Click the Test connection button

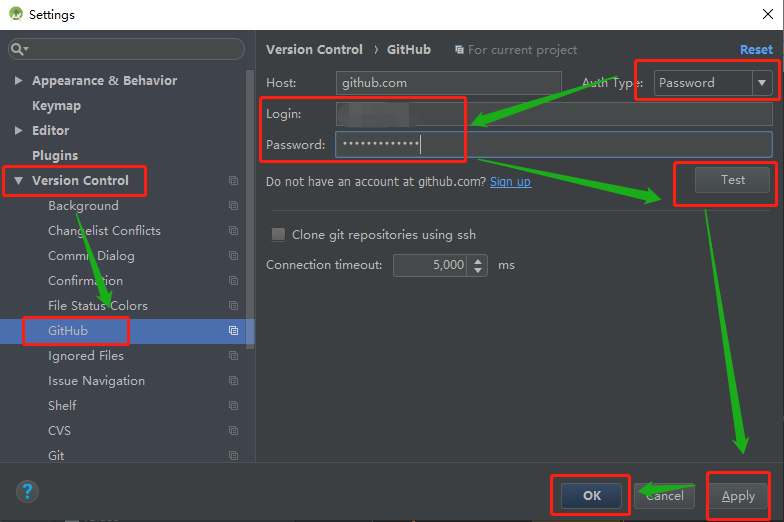(x=732, y=180)
